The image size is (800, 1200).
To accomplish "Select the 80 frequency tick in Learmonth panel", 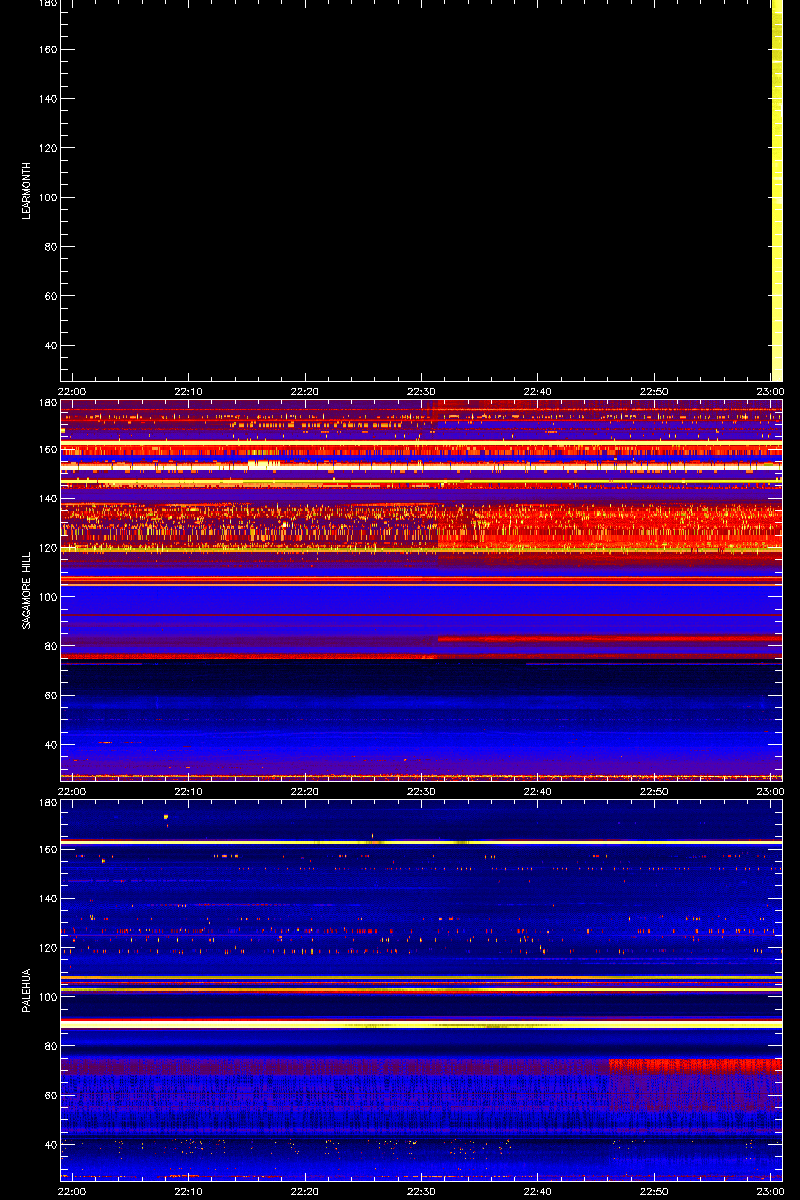I will click(x=52, y=247).
